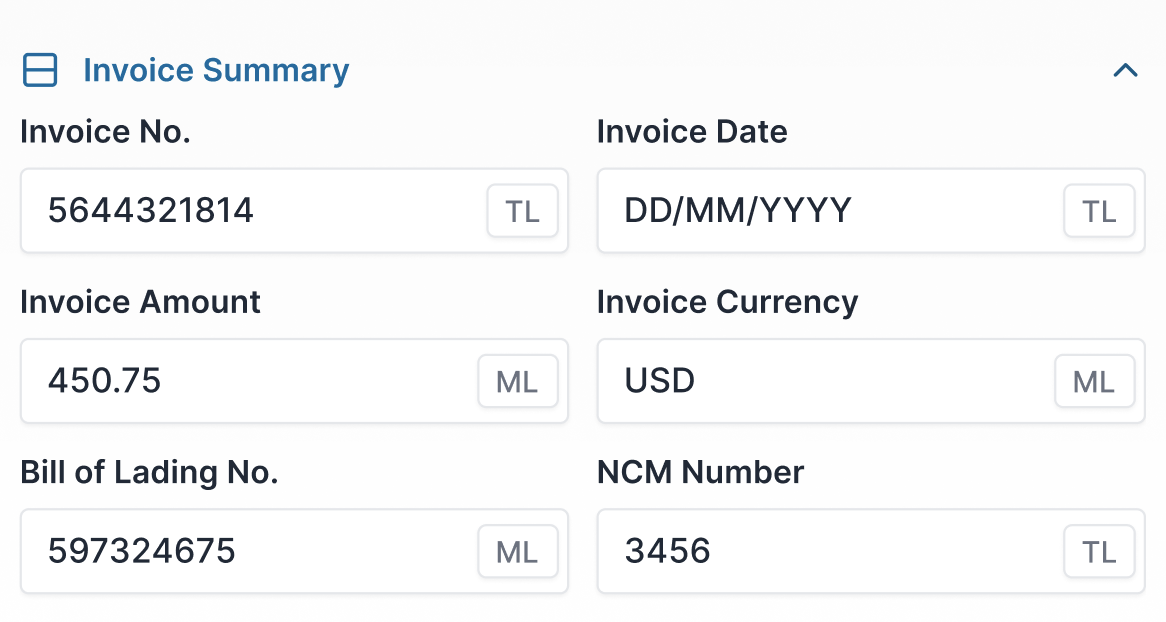Click ML badge in Invoice Currency field
The width and height of the screenshot is (1166, 622).
pos(1094,381)
